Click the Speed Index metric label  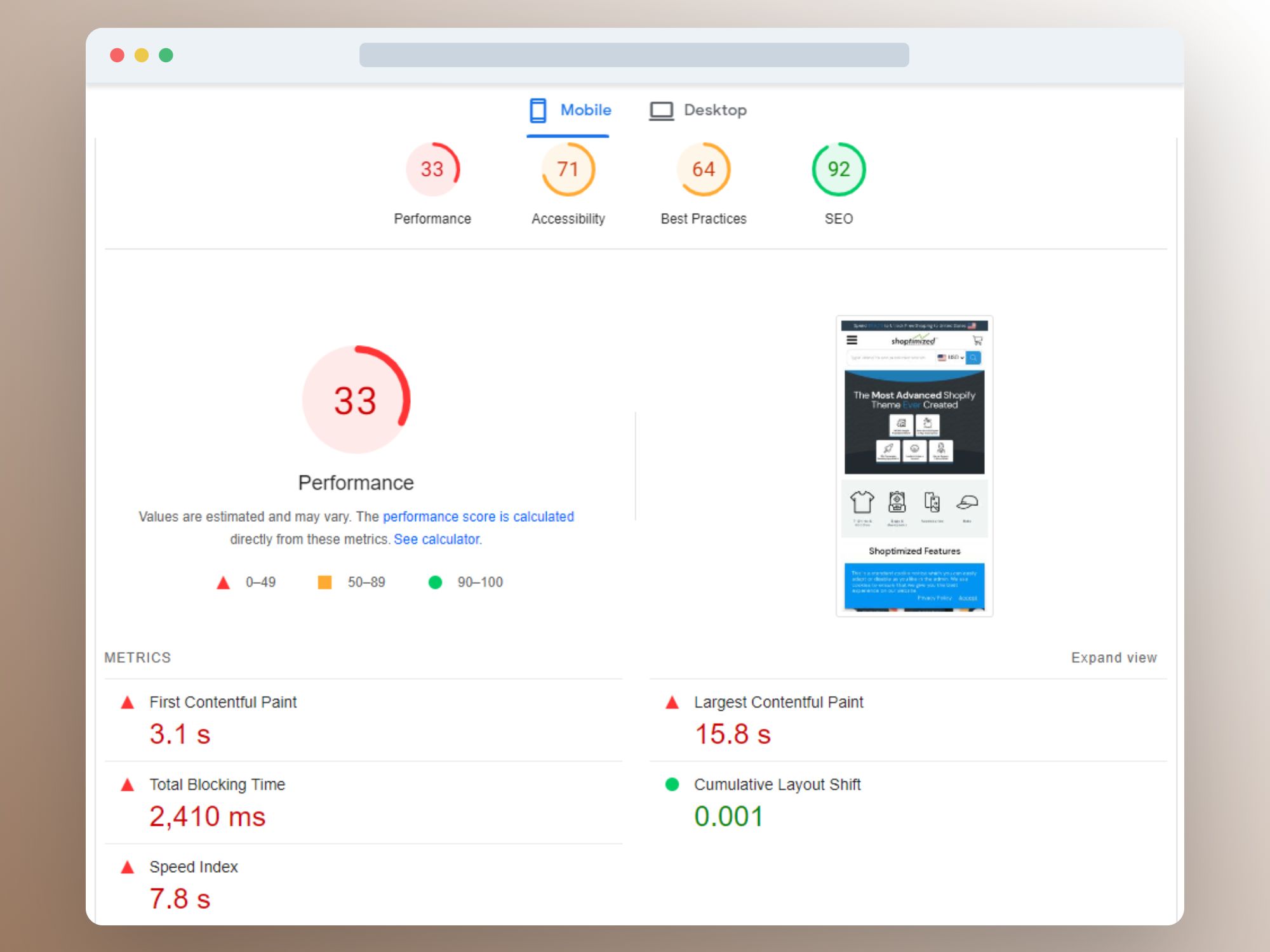click(x=194, y=868)
